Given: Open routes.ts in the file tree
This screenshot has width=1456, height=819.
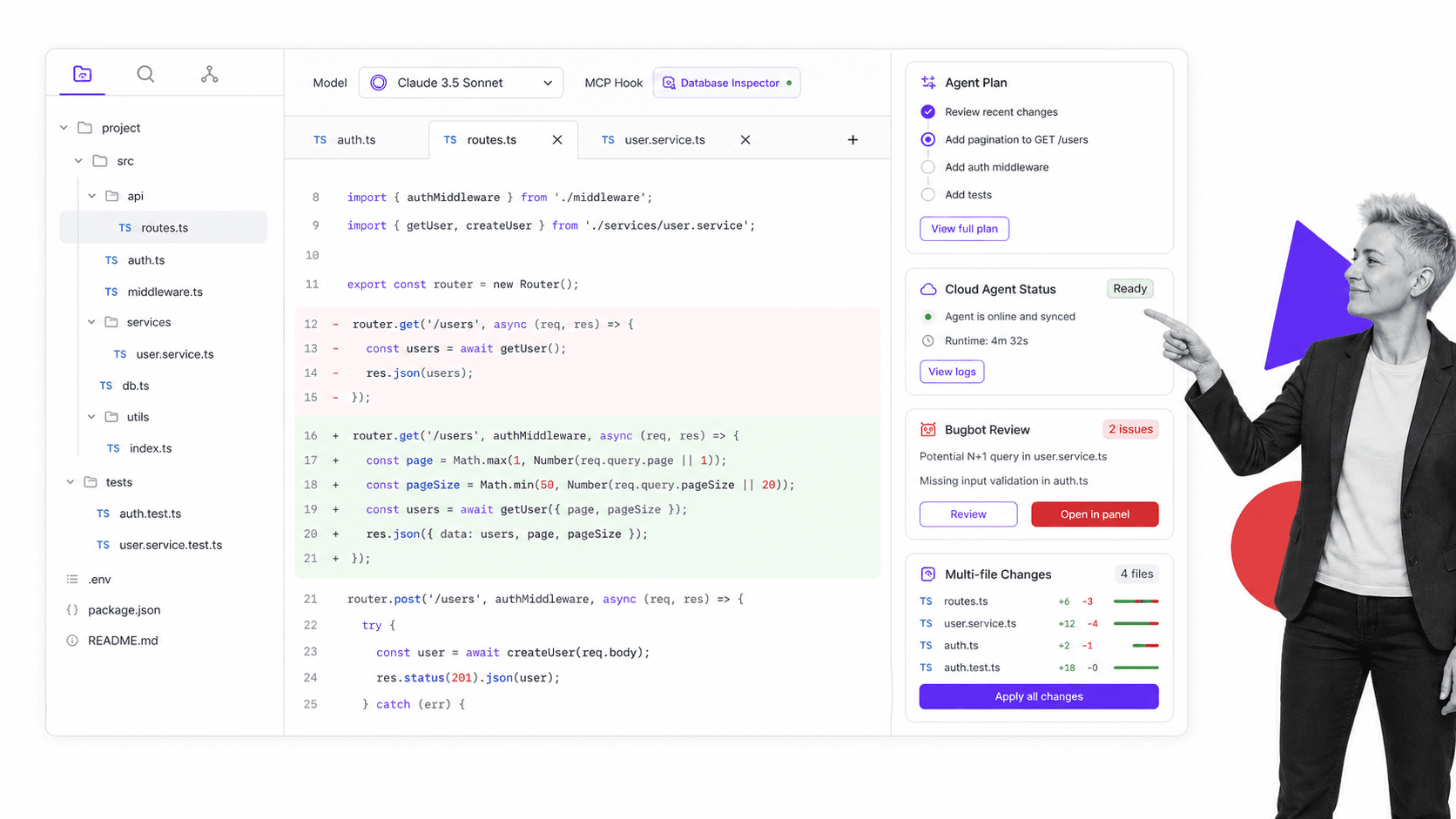Looking at the screenshot, I should [164, 228].
